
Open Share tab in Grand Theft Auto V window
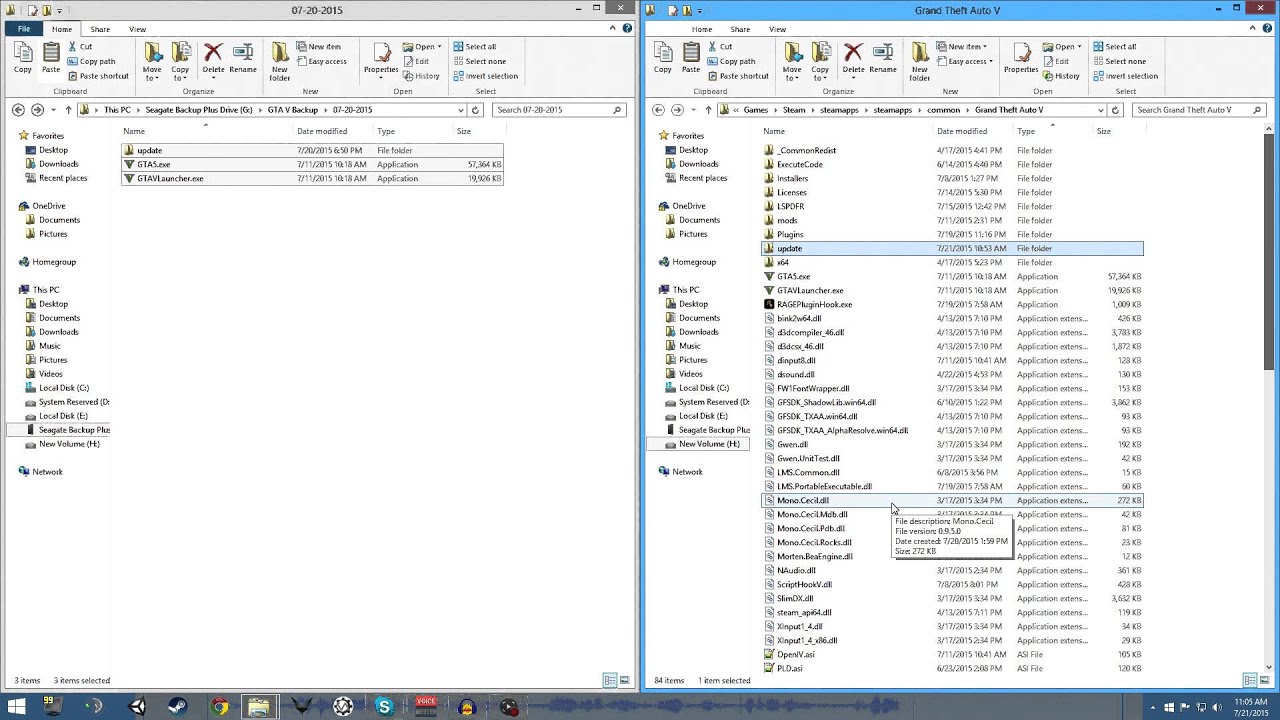coord(740,29)
